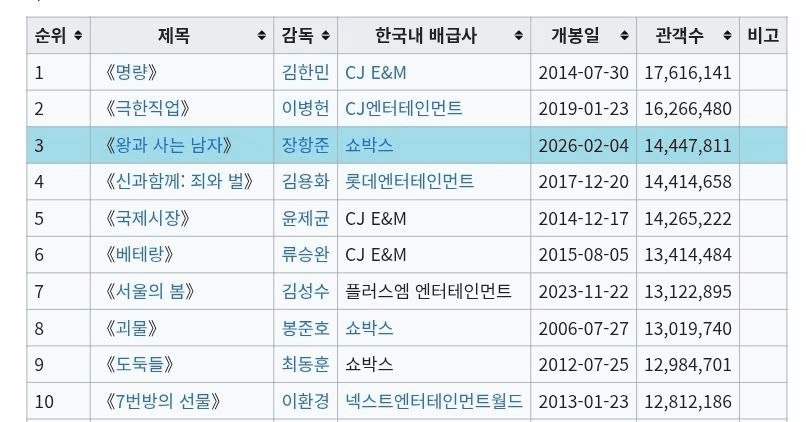Select the 14,447,811 audience count cell
Screen dimensions: 806x422
click(x=688, y=146)
